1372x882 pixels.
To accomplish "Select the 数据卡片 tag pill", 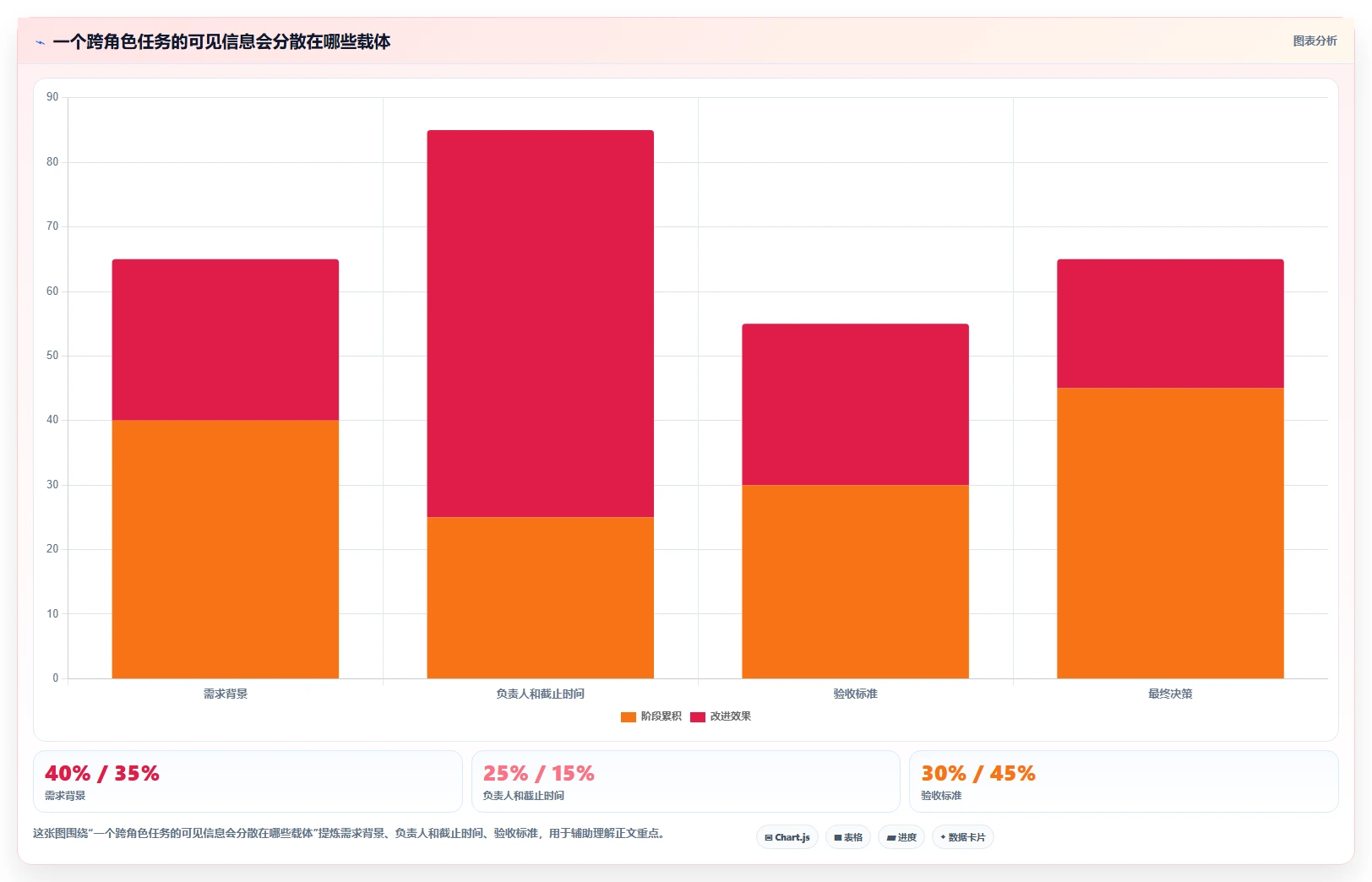I will click(x=963, y=837).
